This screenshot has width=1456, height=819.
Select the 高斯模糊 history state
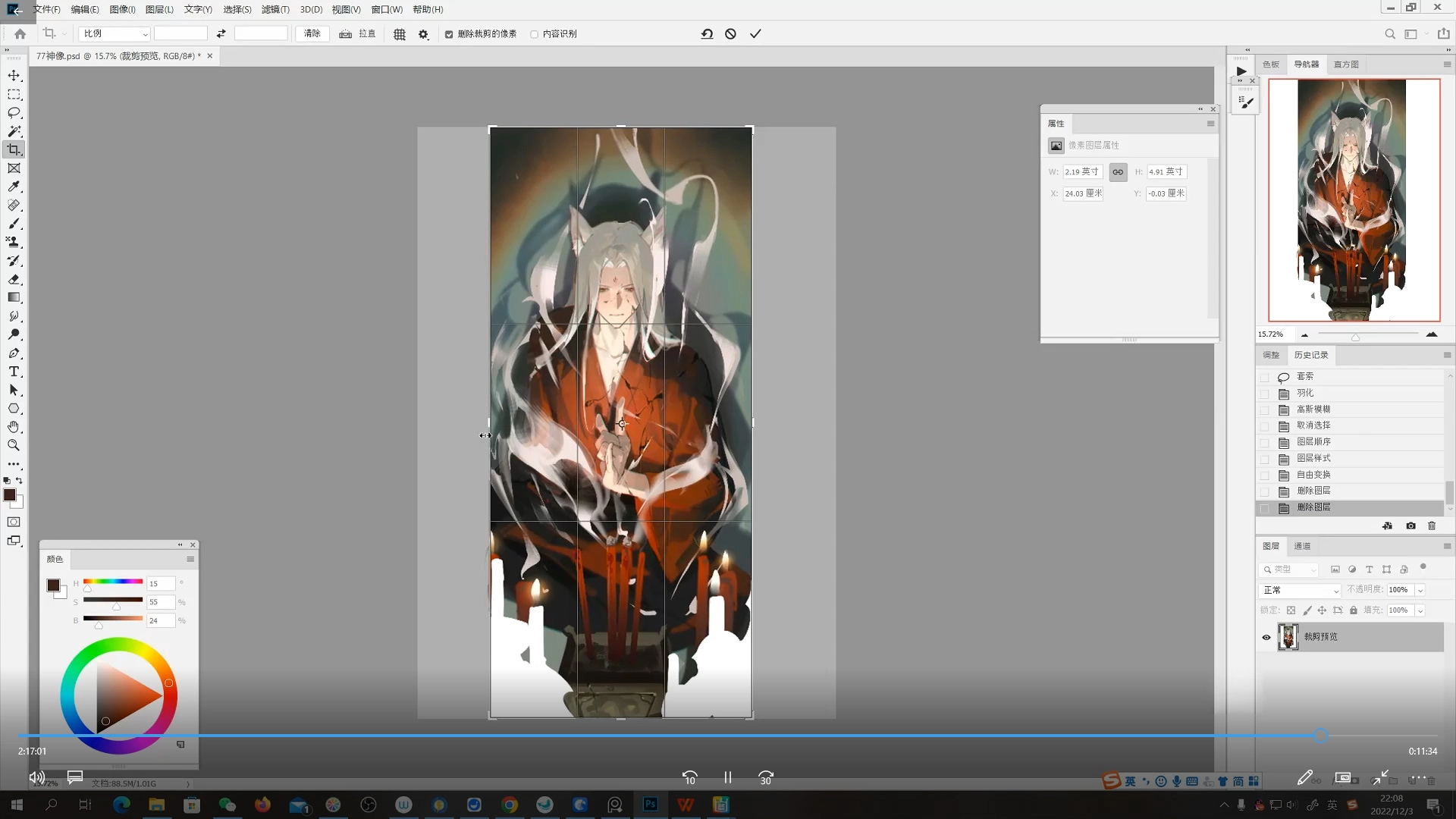tap(1313, 409)
